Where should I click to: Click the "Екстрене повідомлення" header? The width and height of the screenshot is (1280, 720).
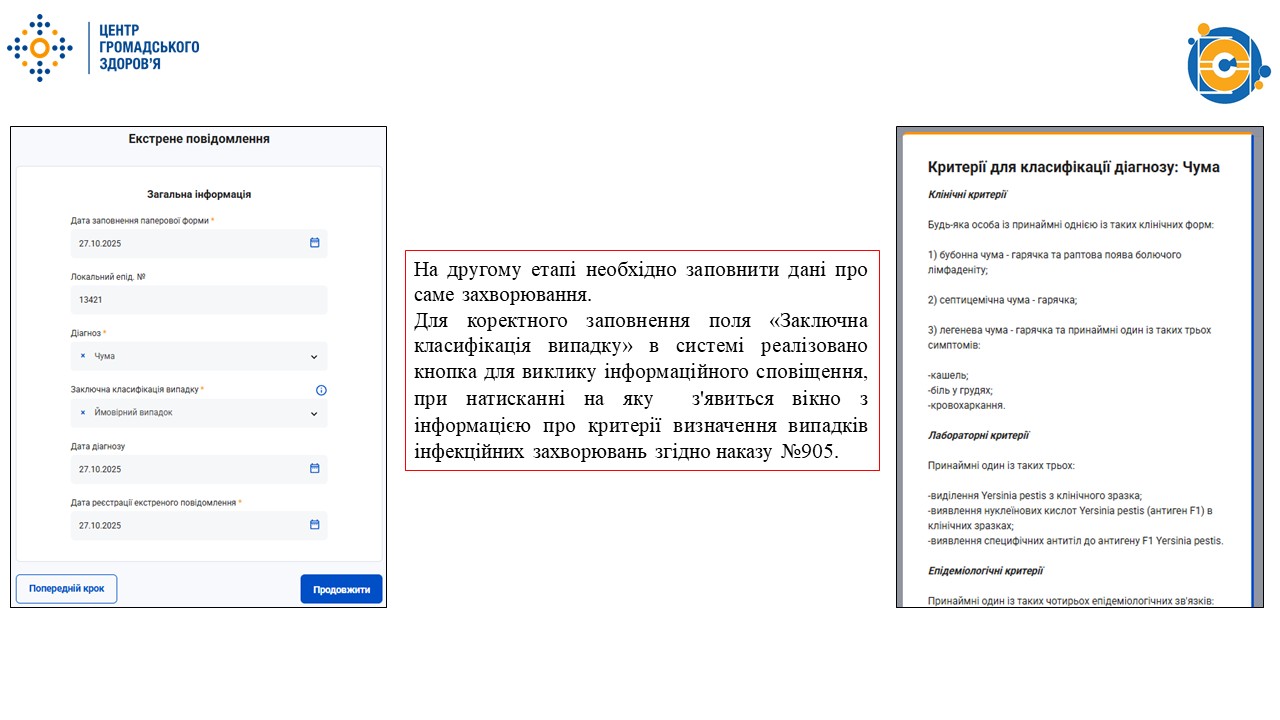(198, 138)
